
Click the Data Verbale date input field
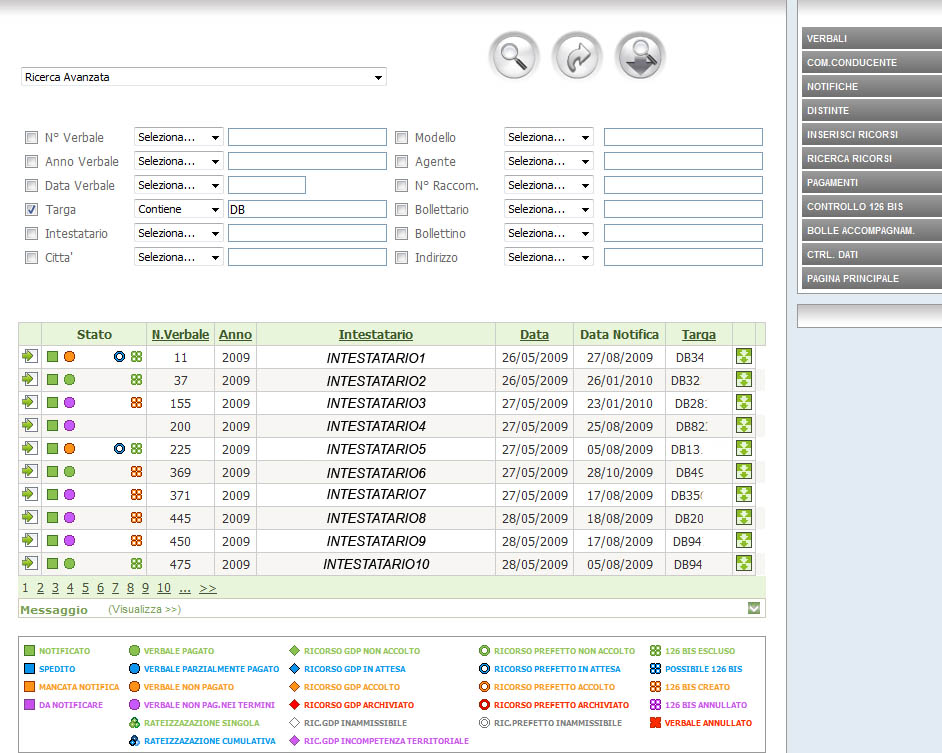tap(267, 185)
